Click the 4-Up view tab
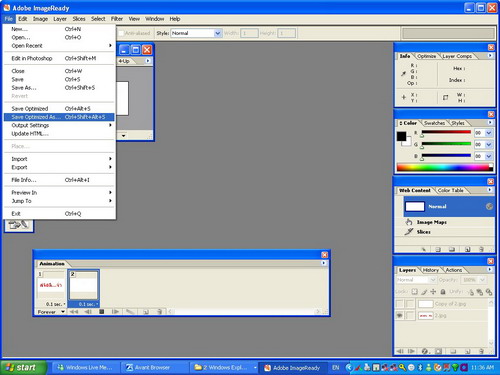This screenshot has width=500, height=375. coord(124,61)
